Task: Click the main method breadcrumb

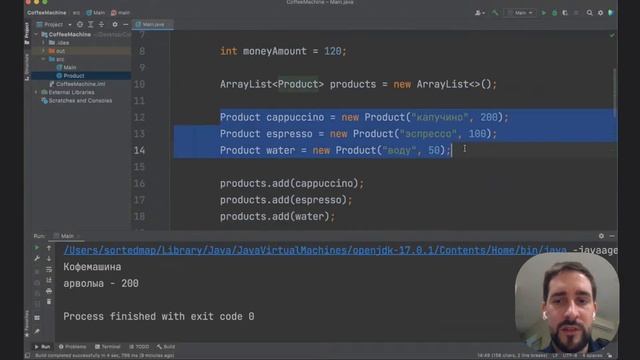Action: (120, 13)
